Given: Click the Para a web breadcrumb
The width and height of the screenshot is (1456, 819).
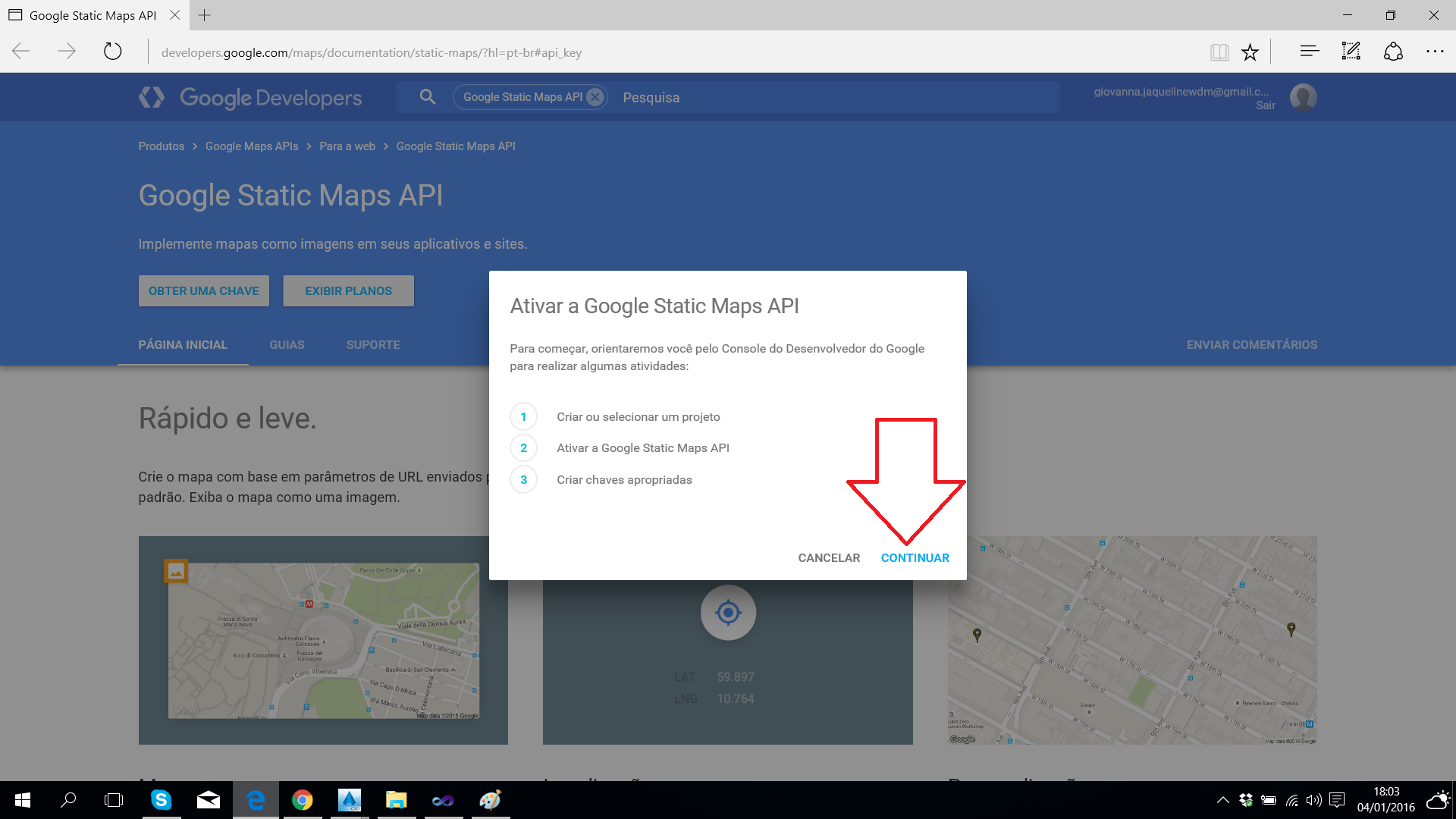Looking at the screenshot, I should (347, 146).
